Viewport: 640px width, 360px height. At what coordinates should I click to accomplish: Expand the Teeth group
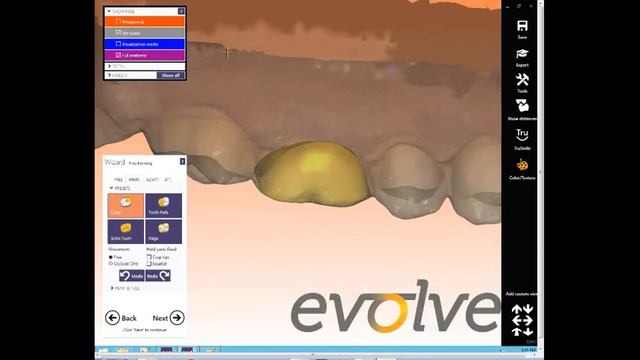[x=144, y=66]
